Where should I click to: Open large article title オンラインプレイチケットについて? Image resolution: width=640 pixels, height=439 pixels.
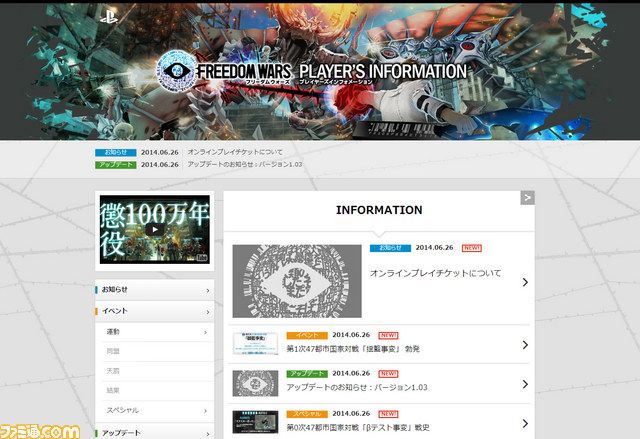point(436,273)
